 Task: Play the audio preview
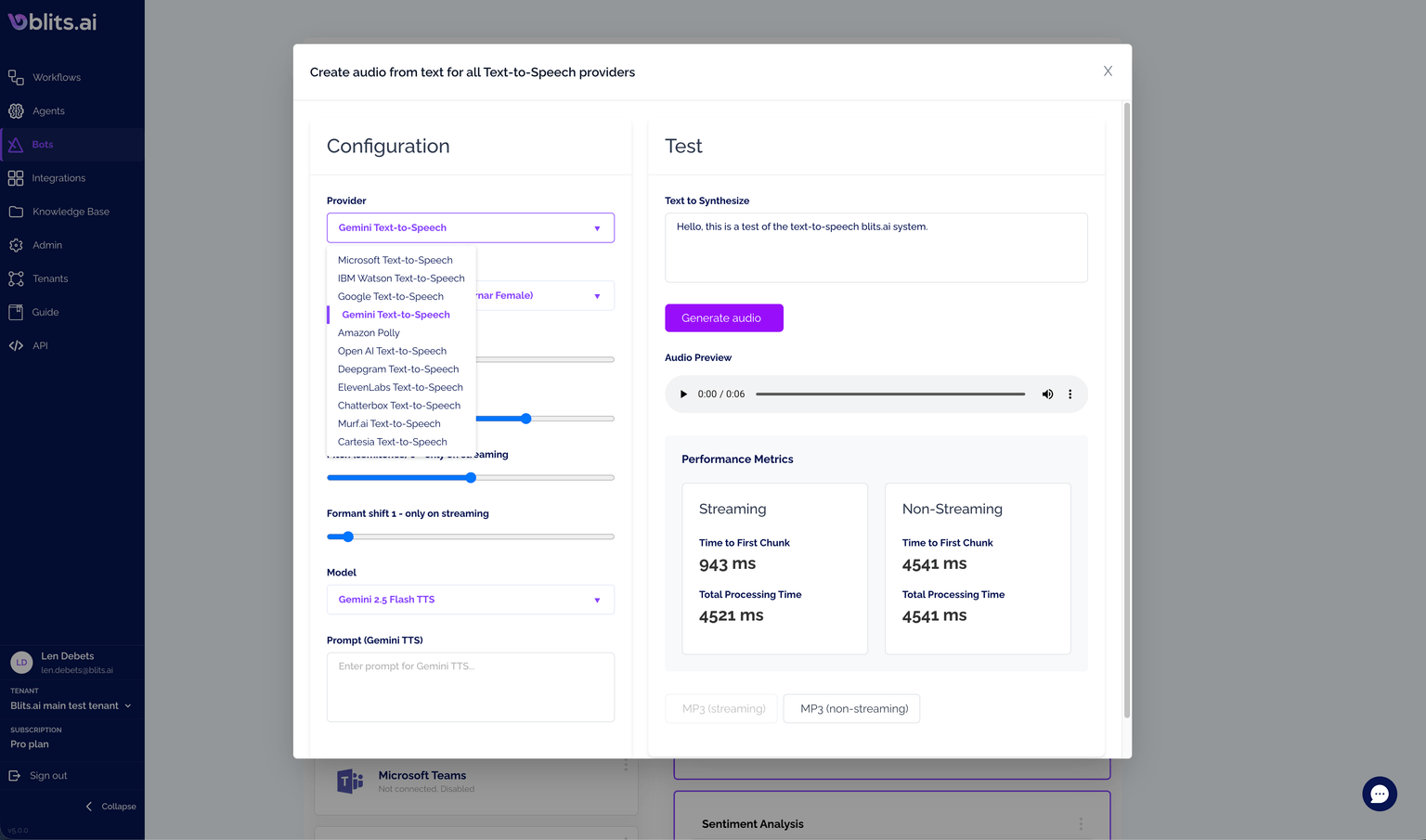(x=683, y=394)
